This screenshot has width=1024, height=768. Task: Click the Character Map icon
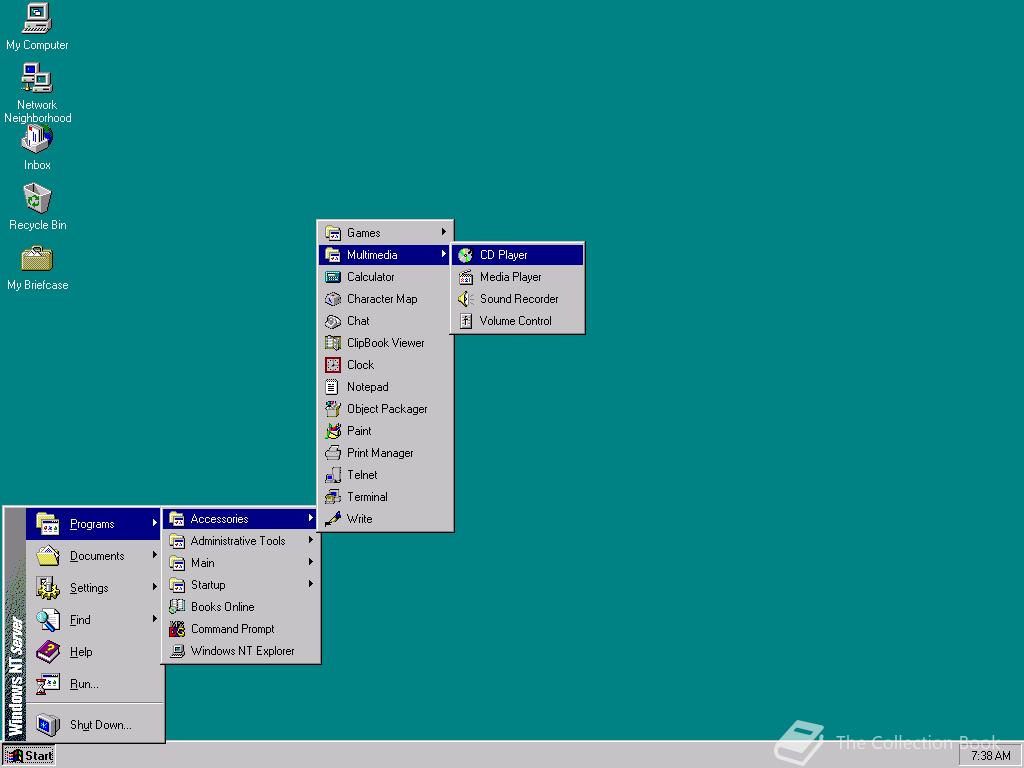point(333,299)
